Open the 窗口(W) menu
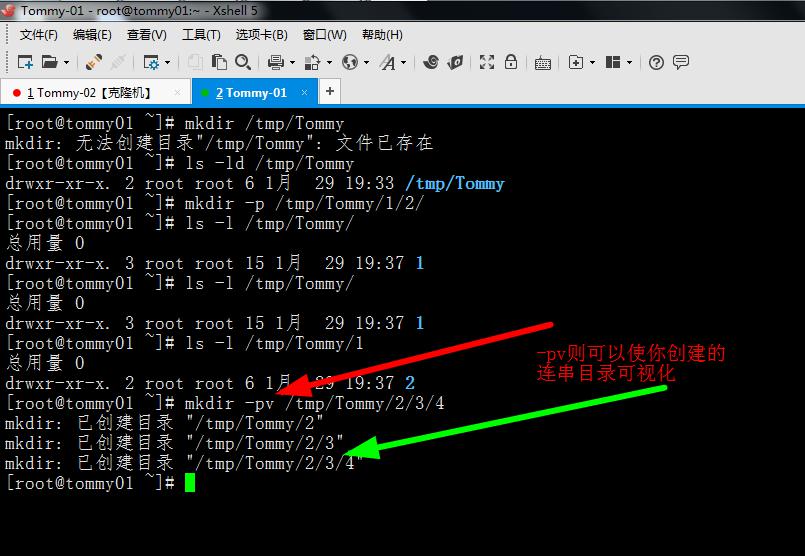 click(x=324, y=35)
